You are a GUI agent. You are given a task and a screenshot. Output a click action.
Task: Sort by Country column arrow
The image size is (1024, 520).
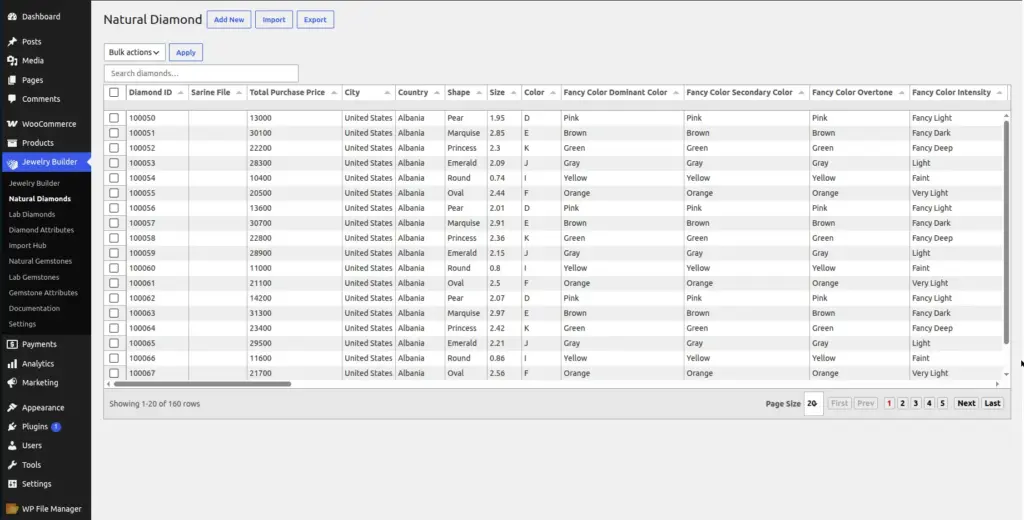click(437, 93)
